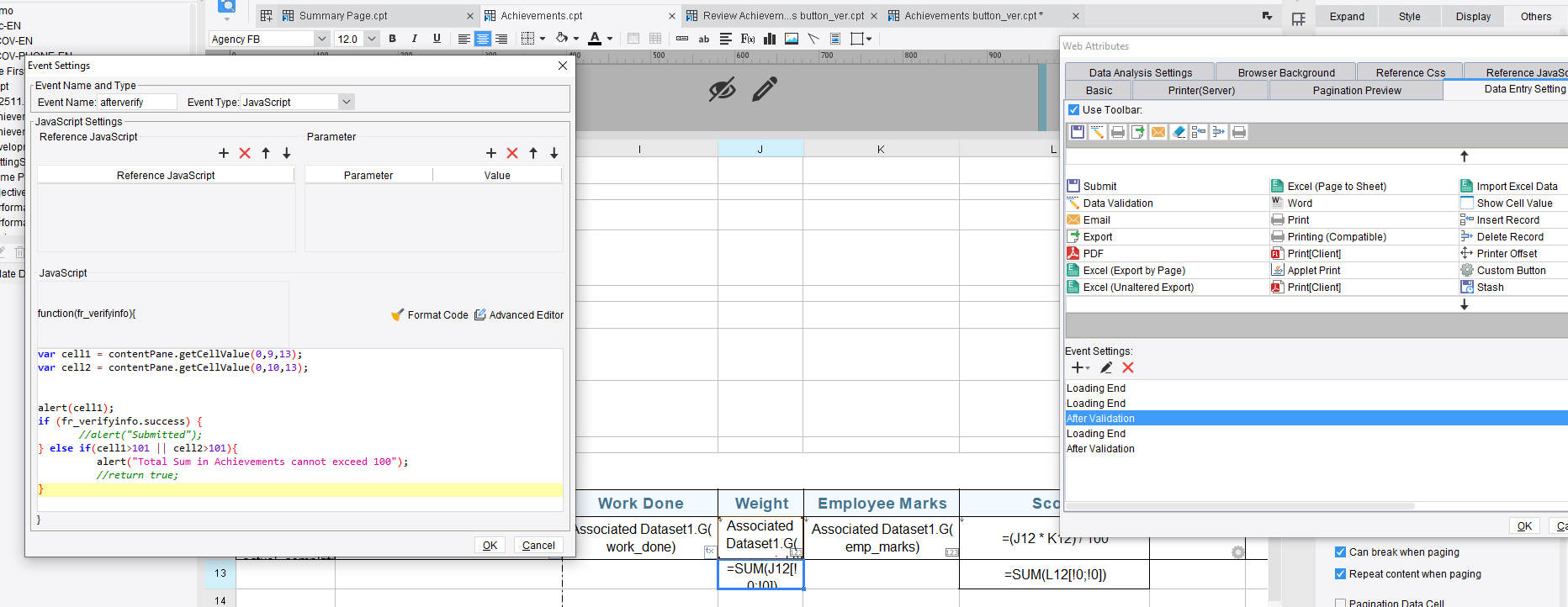The width and height of the screenshot is (1568, 607).
Task: Click the font color A swatch
Action: click(595, 39)
